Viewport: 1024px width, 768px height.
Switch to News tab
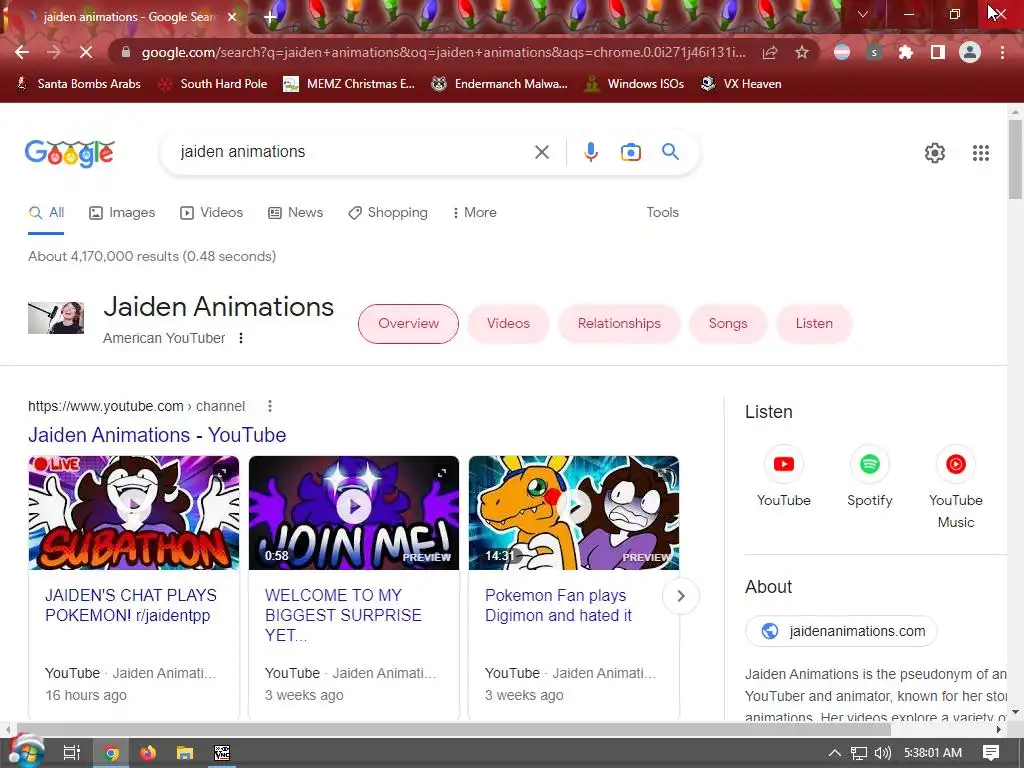click(x=296, y=212)
